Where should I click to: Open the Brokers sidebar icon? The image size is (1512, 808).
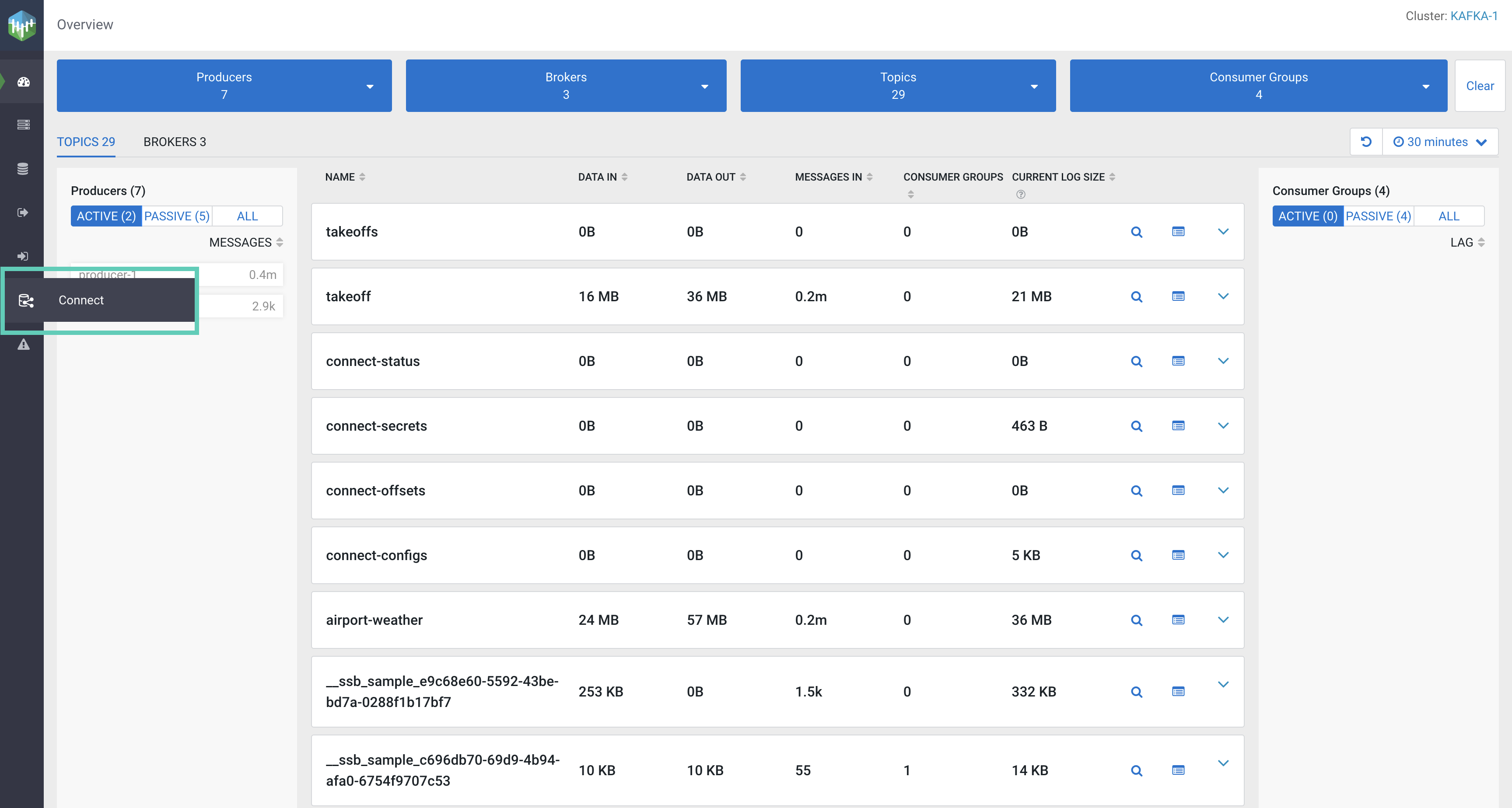pos(24,125)
